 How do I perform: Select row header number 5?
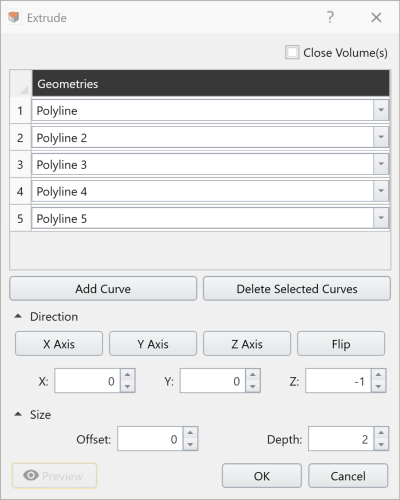(20, 219)
